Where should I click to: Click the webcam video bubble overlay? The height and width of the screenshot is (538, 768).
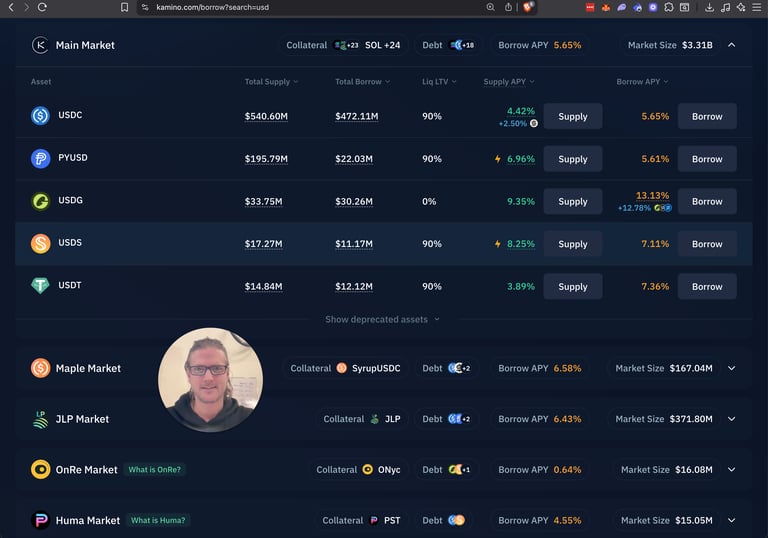click(x=210, y=380)
